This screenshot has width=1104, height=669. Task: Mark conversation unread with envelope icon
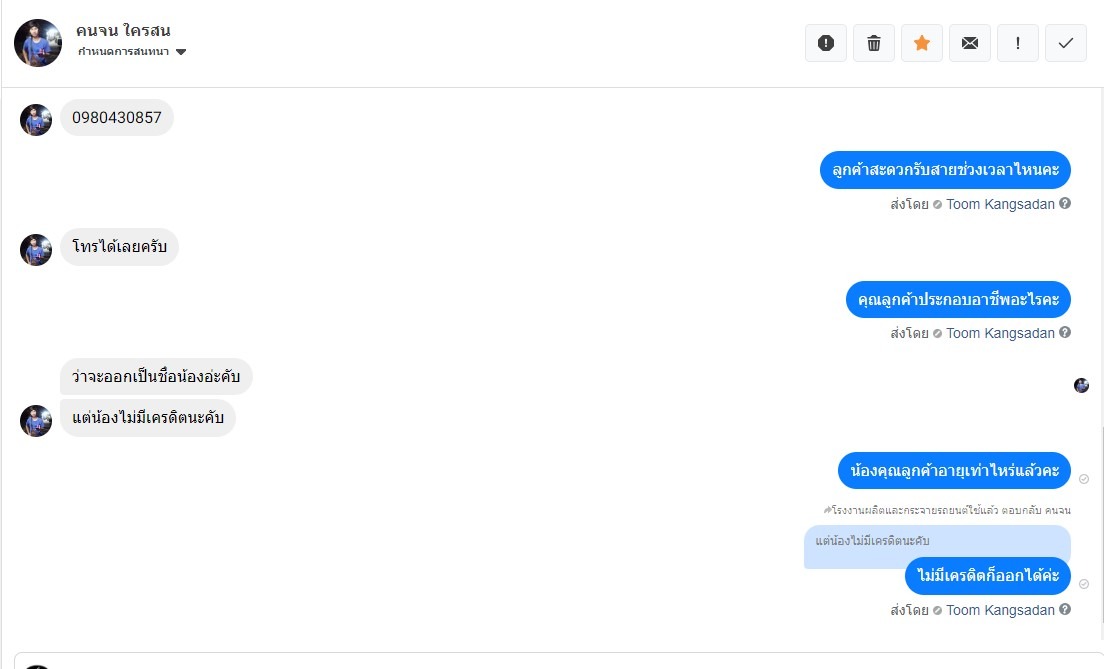coord(970,43)
